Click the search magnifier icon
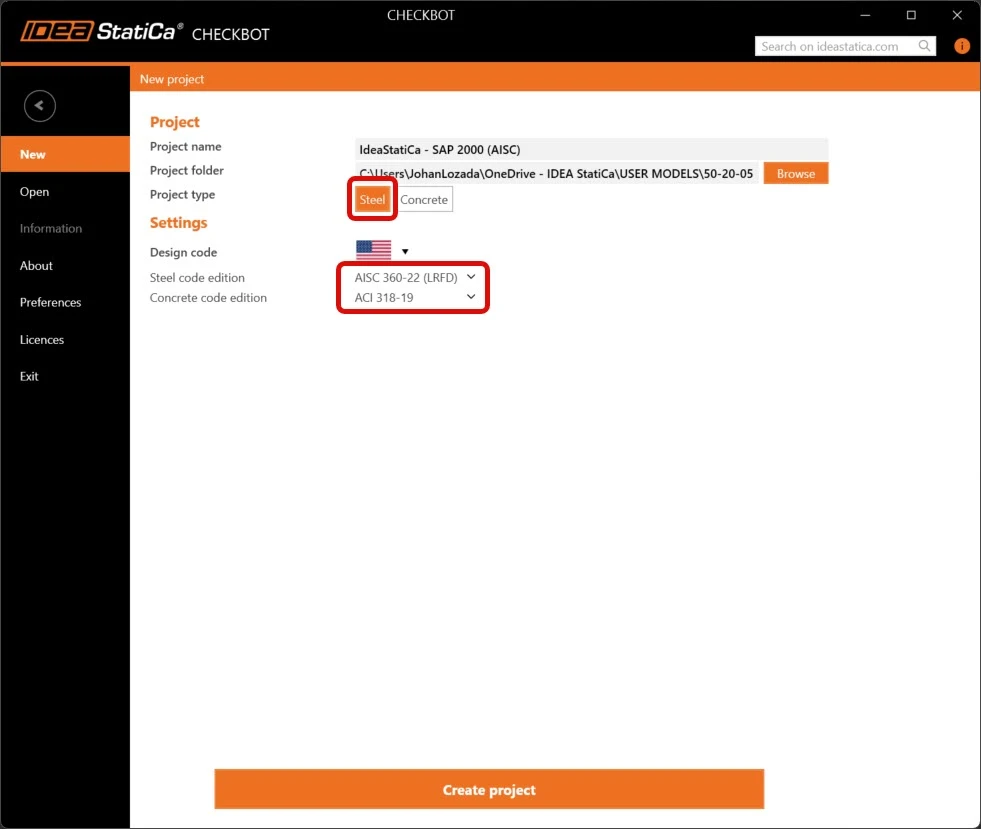The height and width of the screenshot is (829, 981). (924, 46)
